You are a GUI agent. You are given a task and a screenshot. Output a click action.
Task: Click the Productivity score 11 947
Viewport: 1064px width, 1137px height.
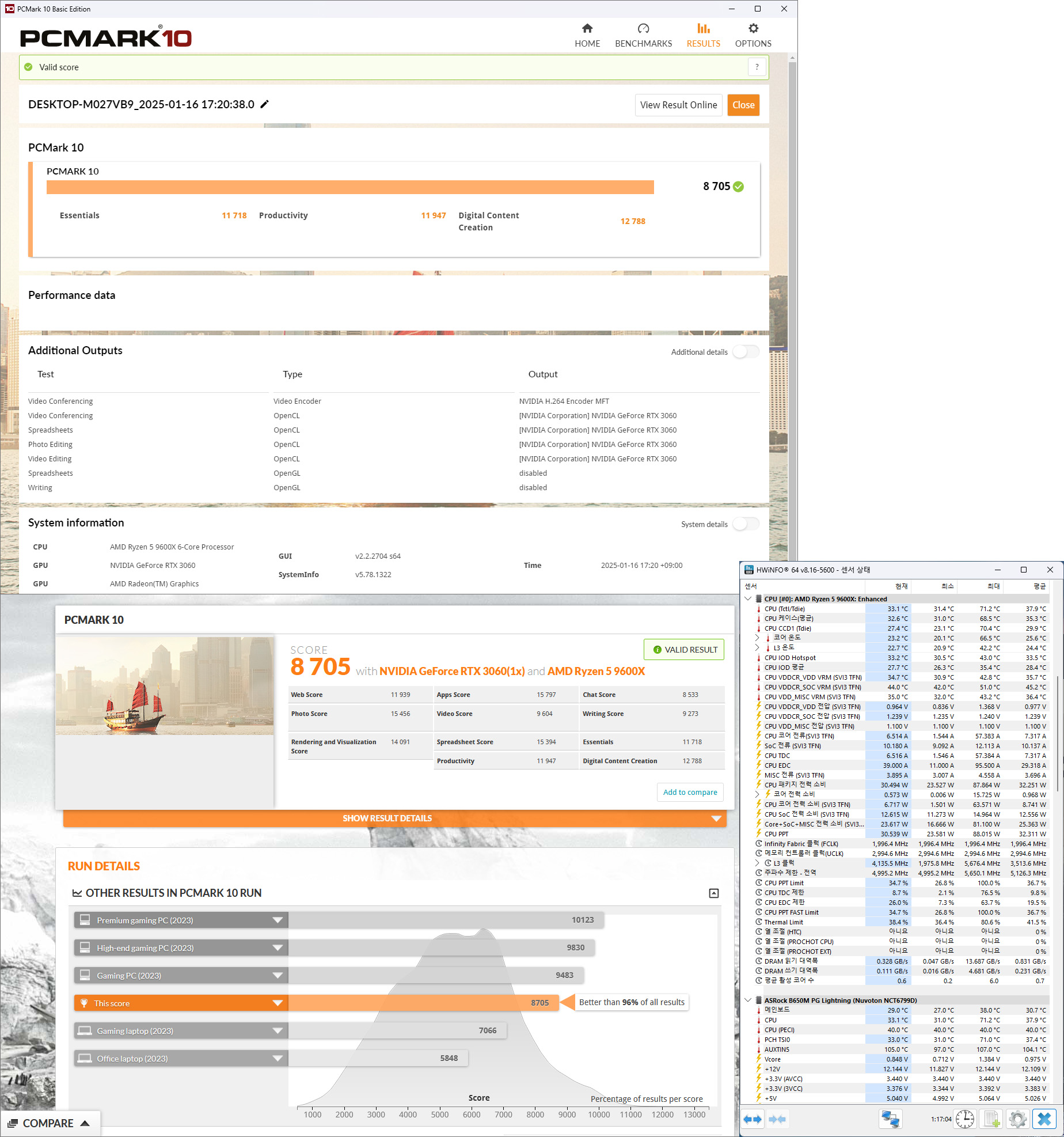(433, 215)
